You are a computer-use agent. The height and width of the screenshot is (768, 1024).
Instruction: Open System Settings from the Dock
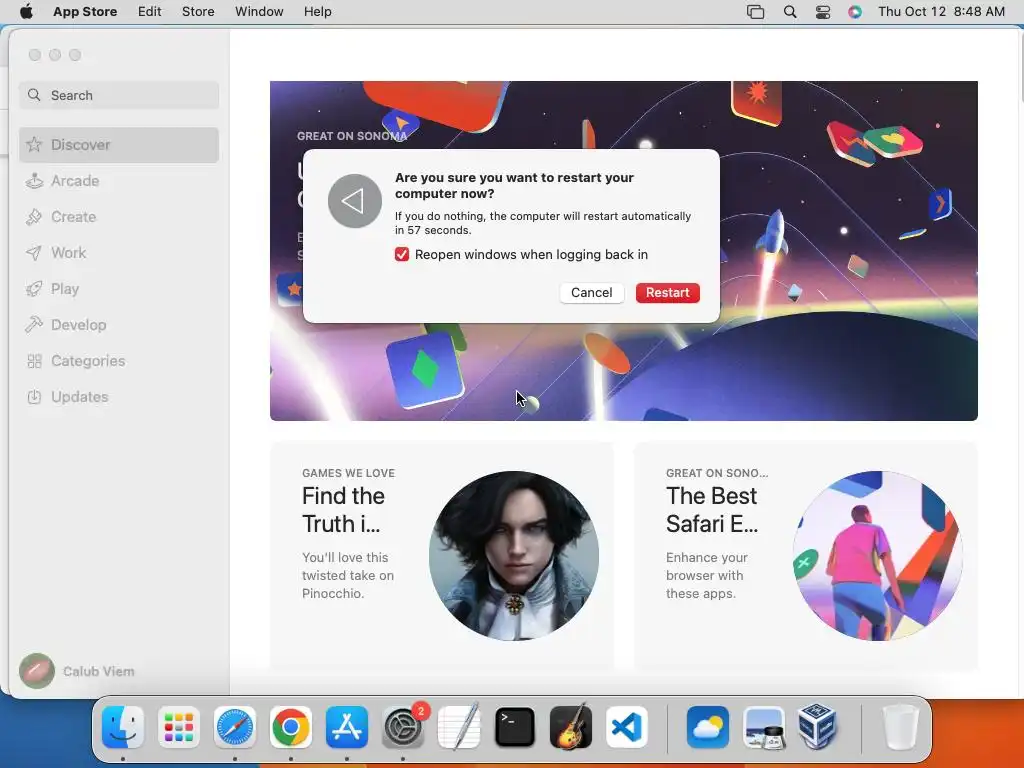pyautogui.click(x=403, y=727)
